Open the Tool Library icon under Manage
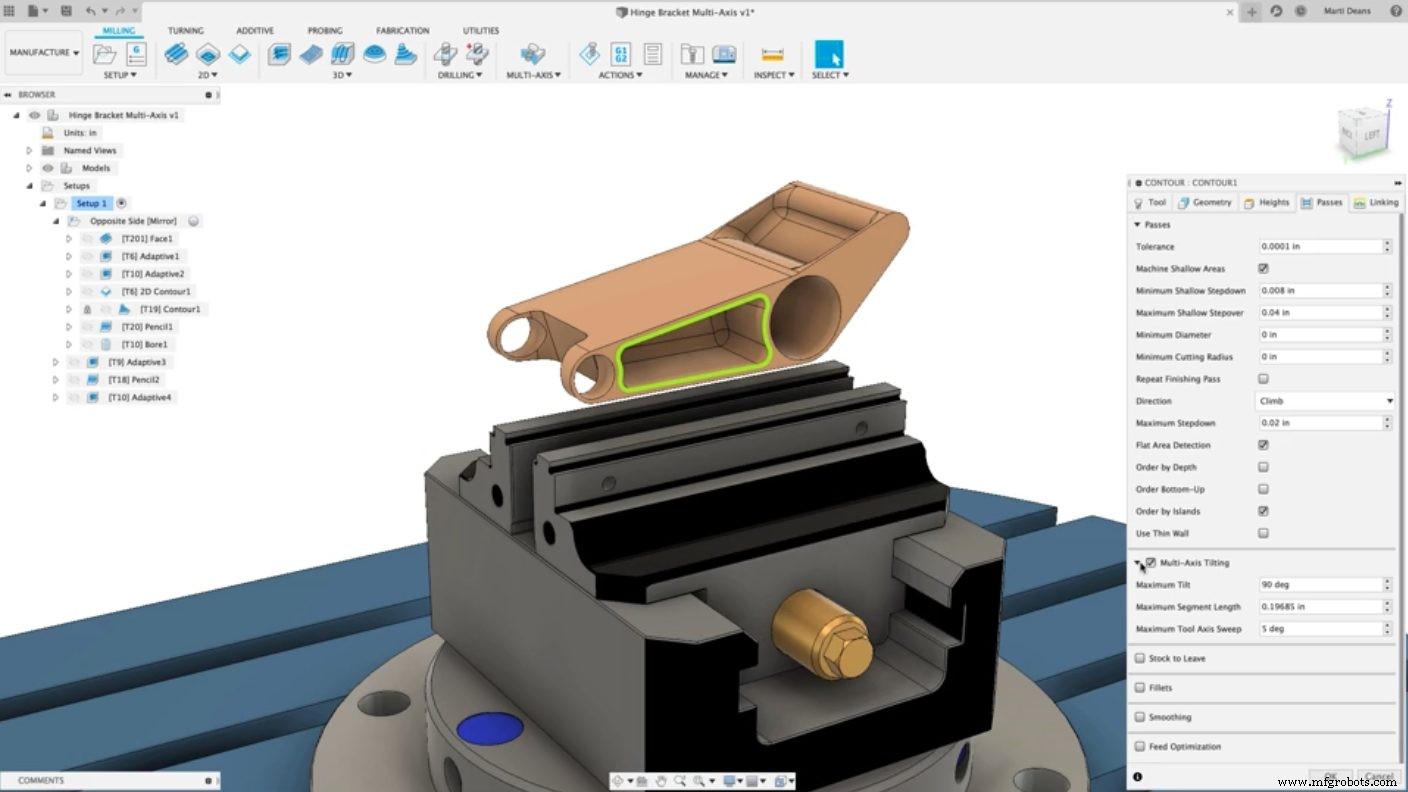Viewport: 1408px width, 792px height. click(x=690, y=55)
